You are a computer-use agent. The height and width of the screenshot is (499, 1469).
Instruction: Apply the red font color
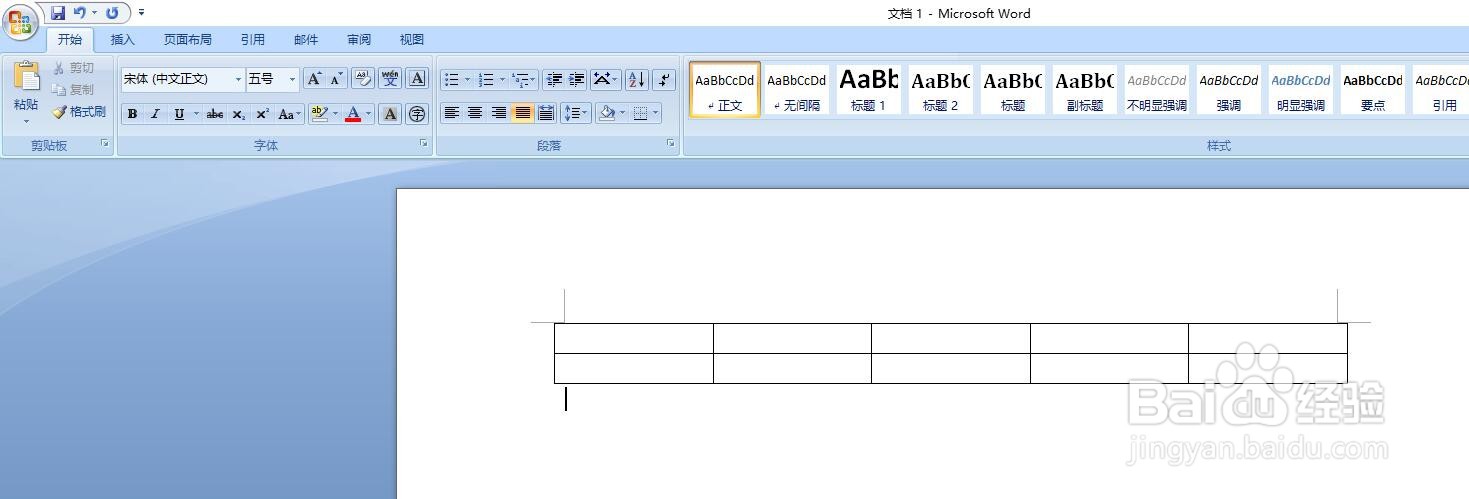[x=352, y=114]
